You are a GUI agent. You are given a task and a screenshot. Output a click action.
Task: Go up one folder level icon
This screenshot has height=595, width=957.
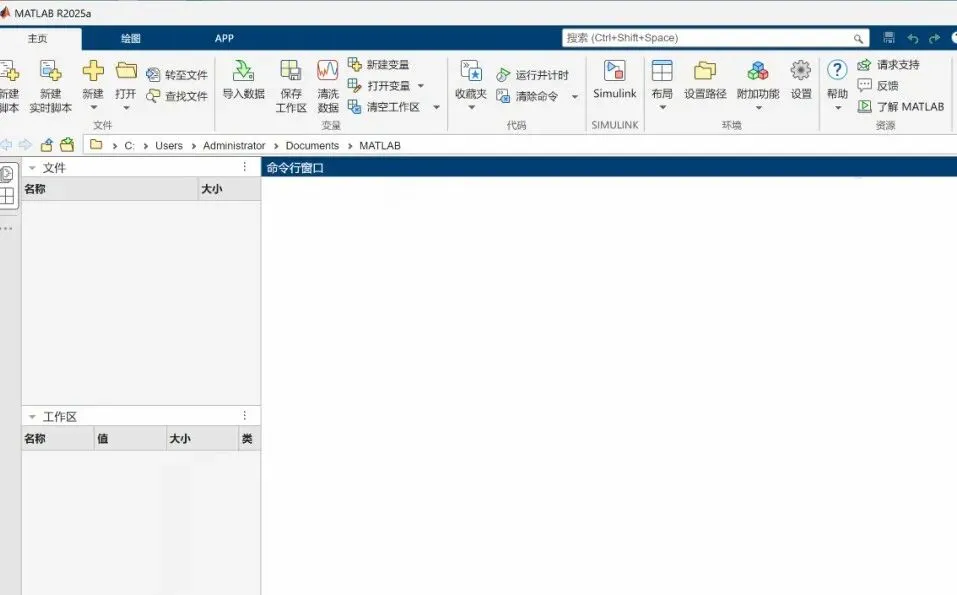[46, 145]
